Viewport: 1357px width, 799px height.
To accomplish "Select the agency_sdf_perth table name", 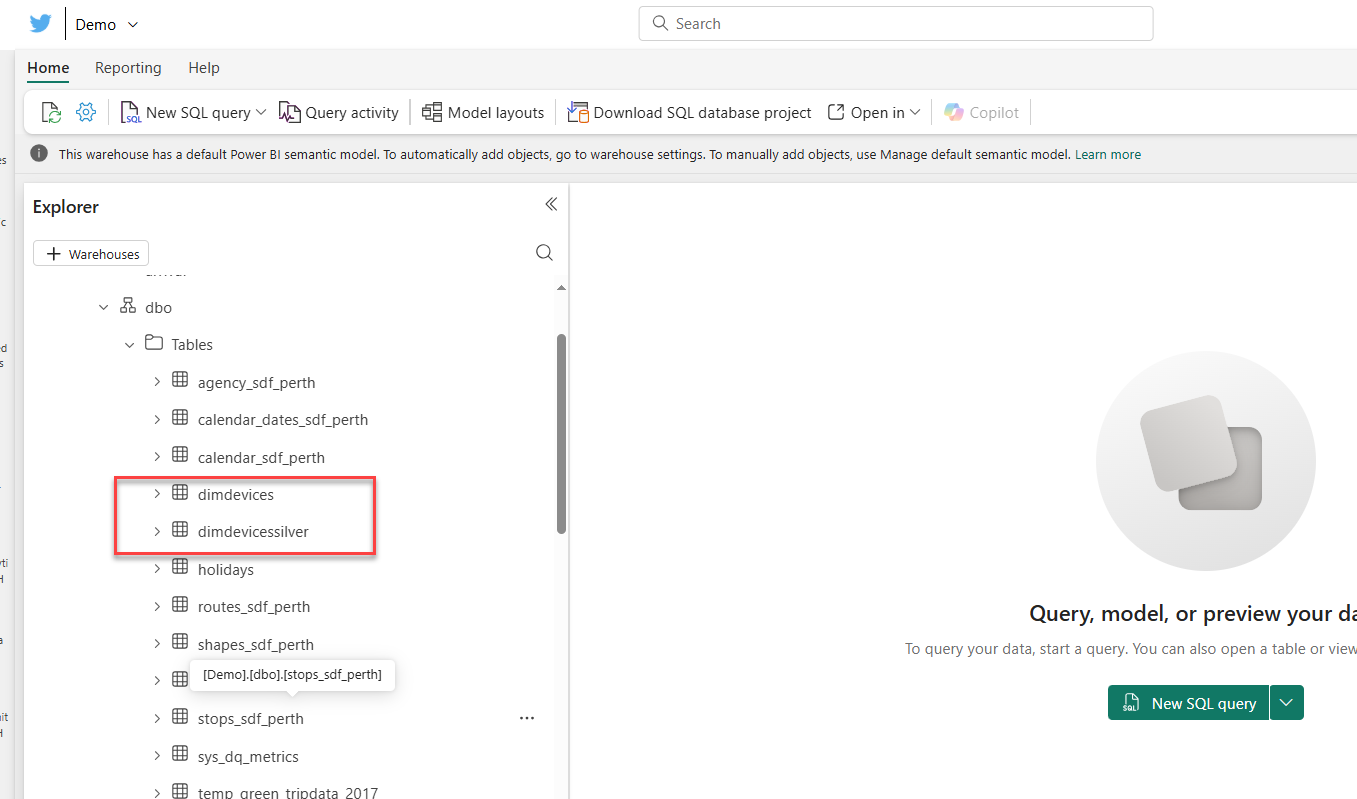I will tap(257, 383).
